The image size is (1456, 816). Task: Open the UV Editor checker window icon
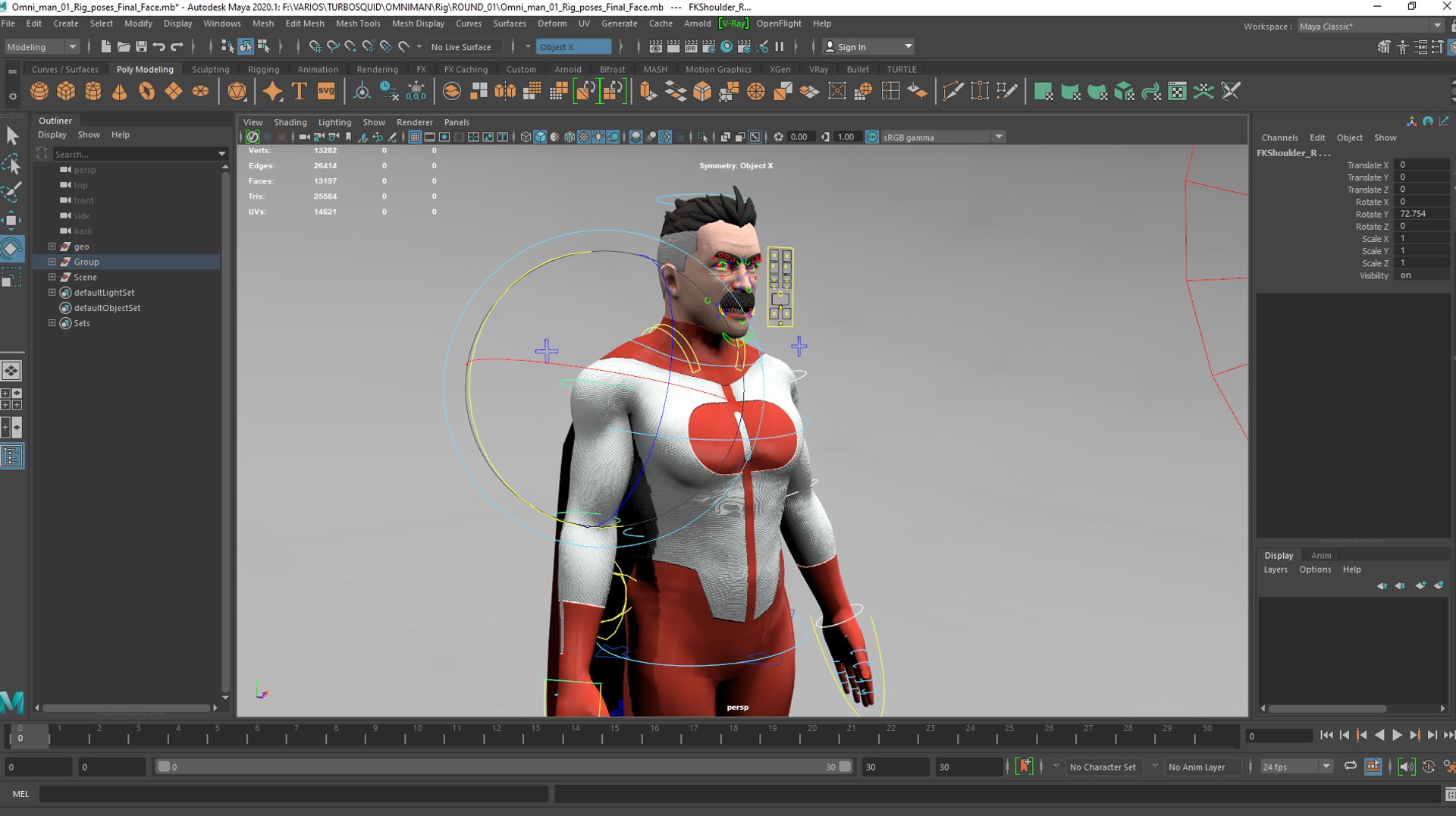pos(1177,92)
